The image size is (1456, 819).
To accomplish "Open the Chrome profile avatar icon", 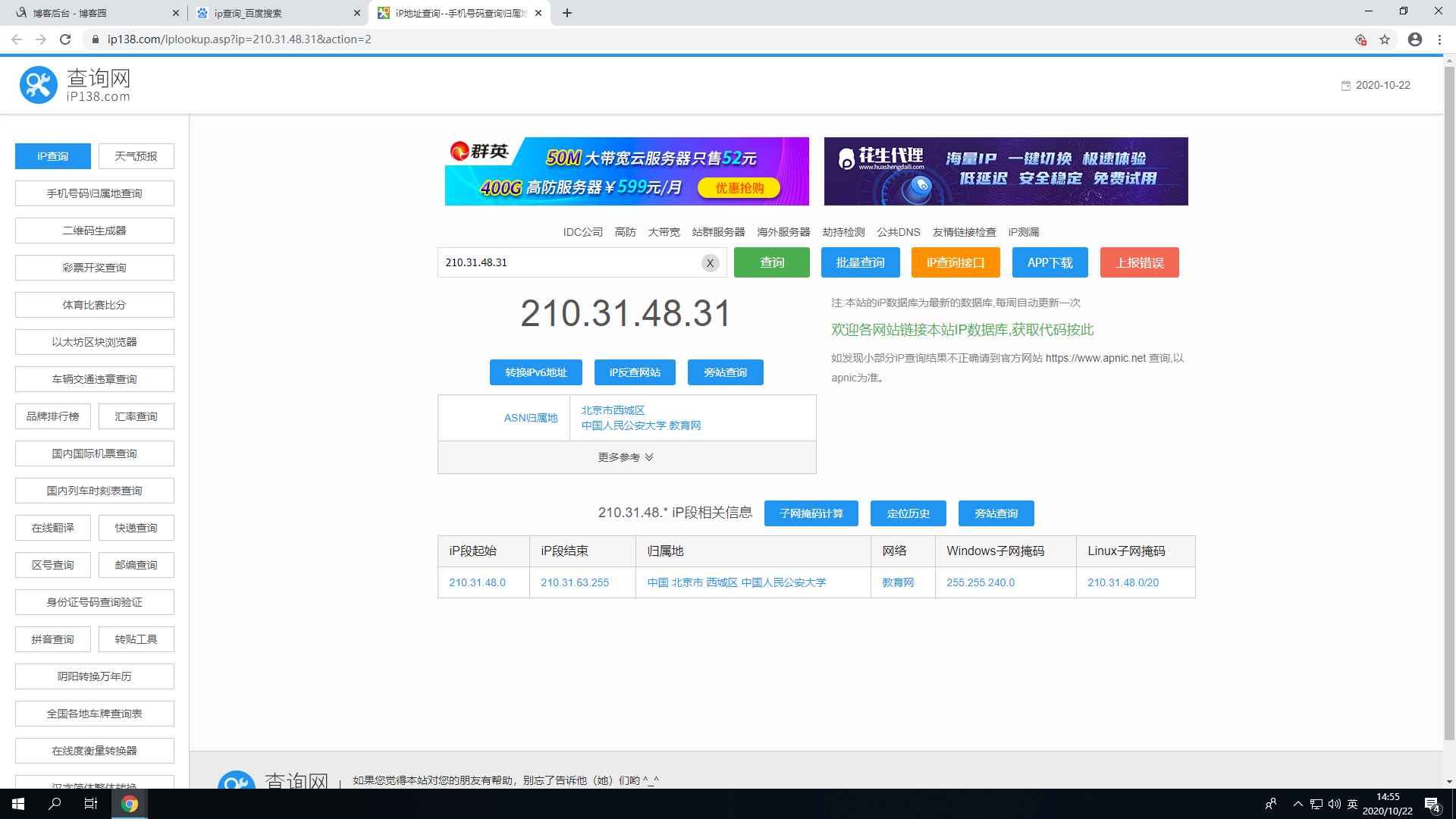I will pos(1414,39).
